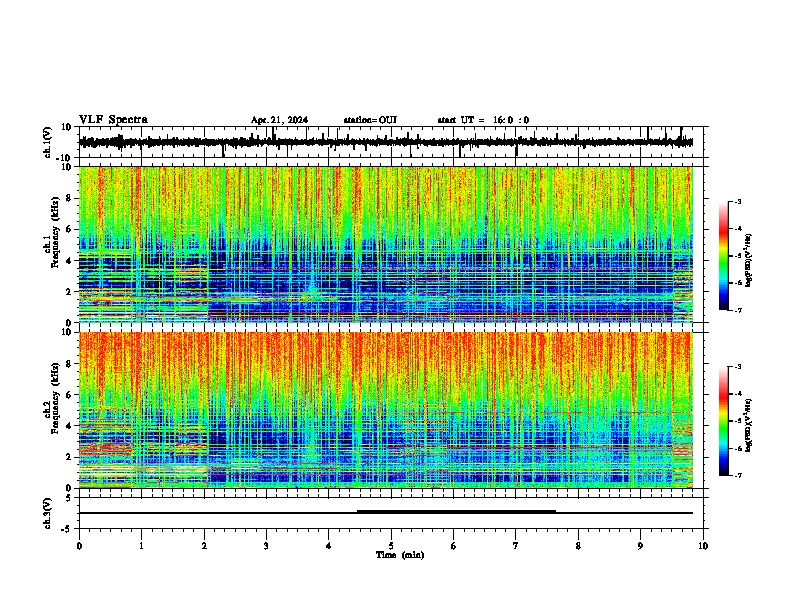The width and height of the screenshot is (792, 612).
Task: Click the thick black segment in ch.3 panel
Action: click(457, 512)
